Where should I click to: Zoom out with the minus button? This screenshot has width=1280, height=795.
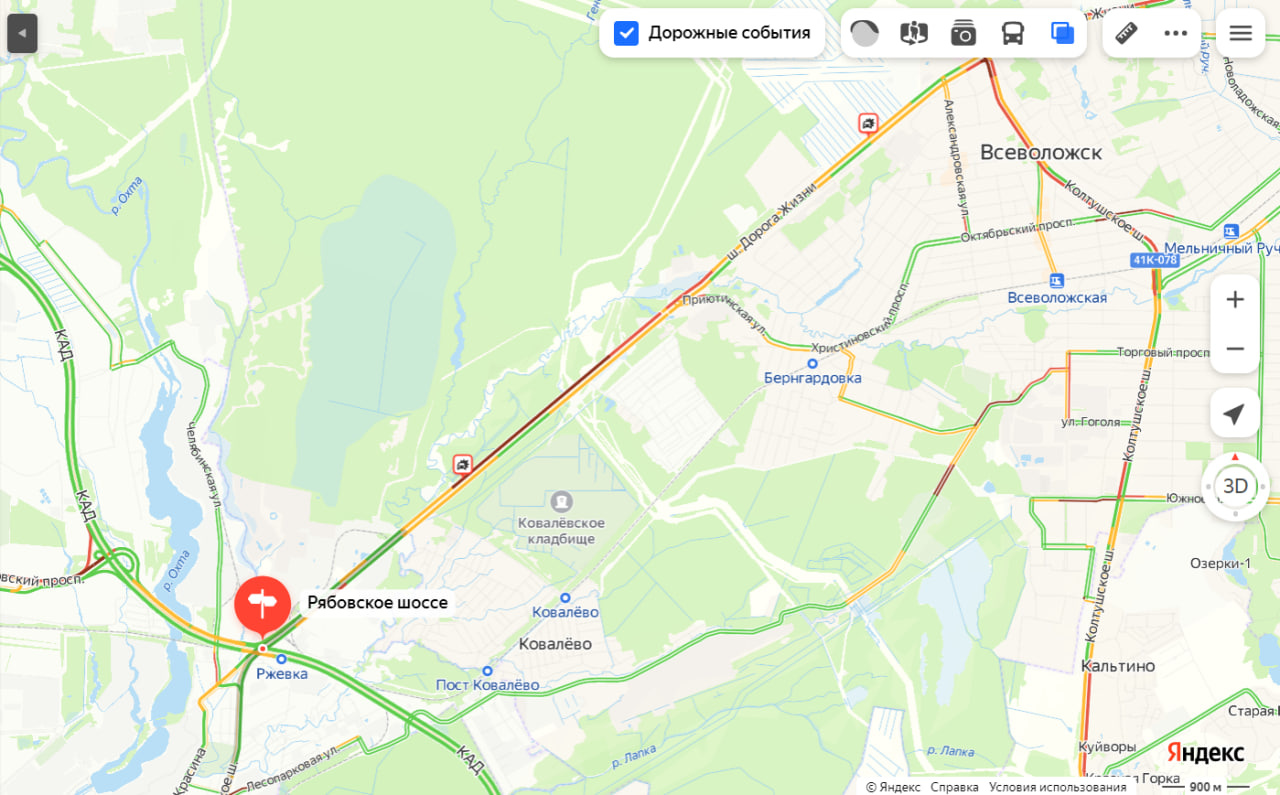(1235, 349)
